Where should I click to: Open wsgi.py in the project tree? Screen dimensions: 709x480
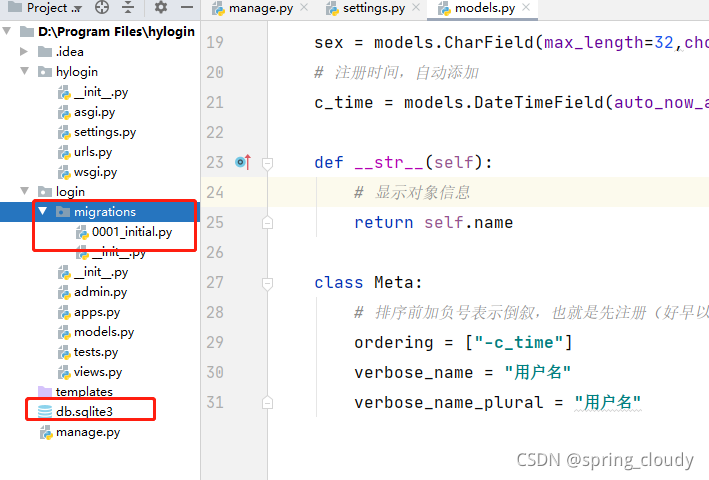point(95,172)
